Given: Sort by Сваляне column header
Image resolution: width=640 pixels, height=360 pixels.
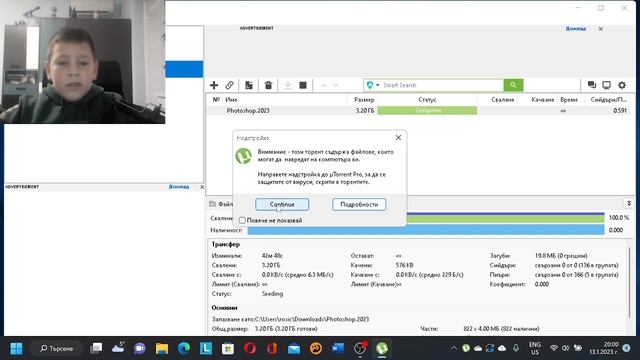Looking at the screenshot, I should [502, 100].
